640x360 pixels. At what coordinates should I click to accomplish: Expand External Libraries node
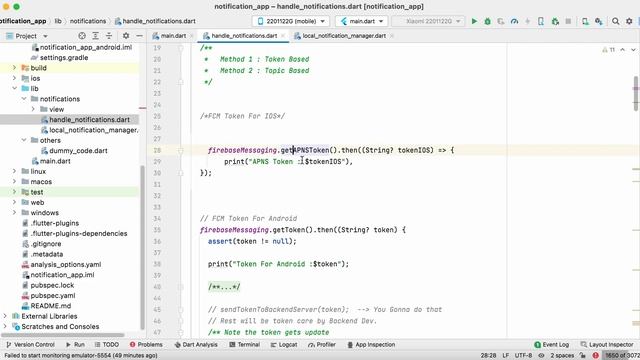[5, 316]
